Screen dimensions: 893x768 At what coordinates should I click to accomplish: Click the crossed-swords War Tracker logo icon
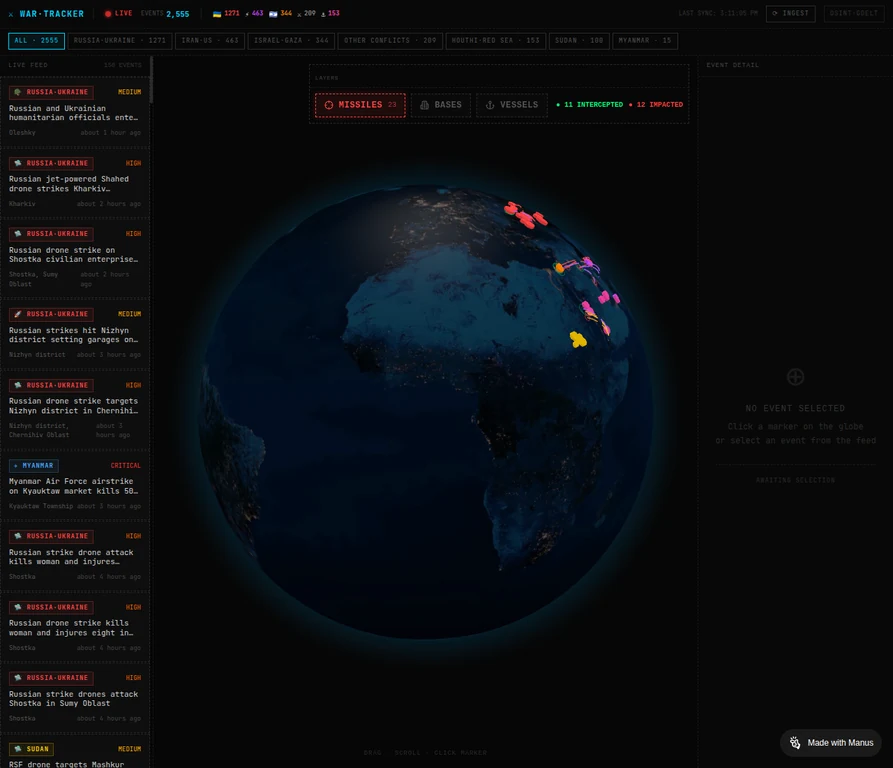(11, 14)
